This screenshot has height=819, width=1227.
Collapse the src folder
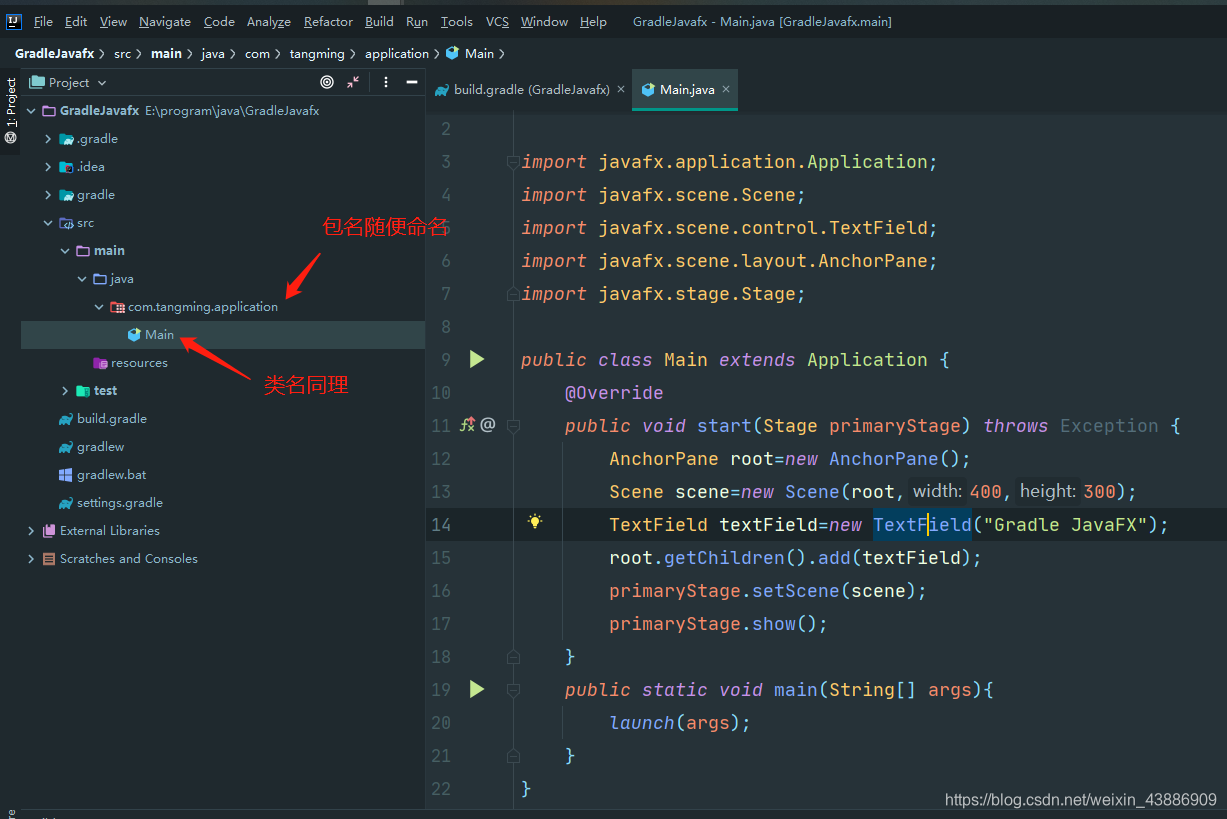tap(48, 223)
